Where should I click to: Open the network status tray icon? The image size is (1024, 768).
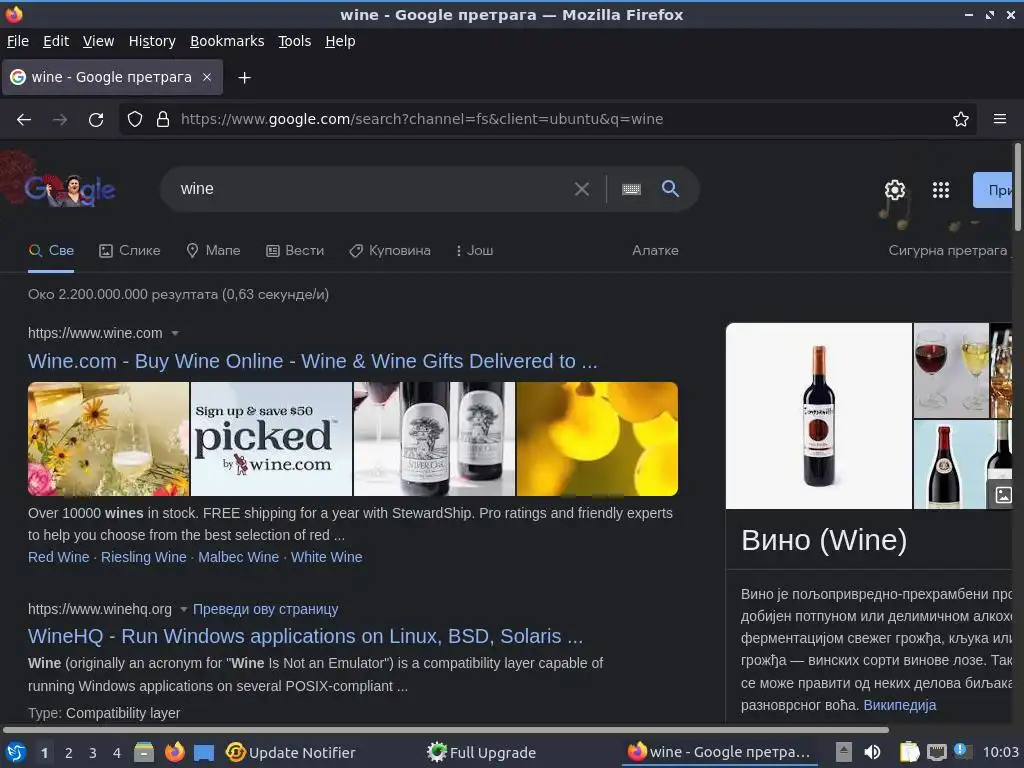(x=937, y=753)
